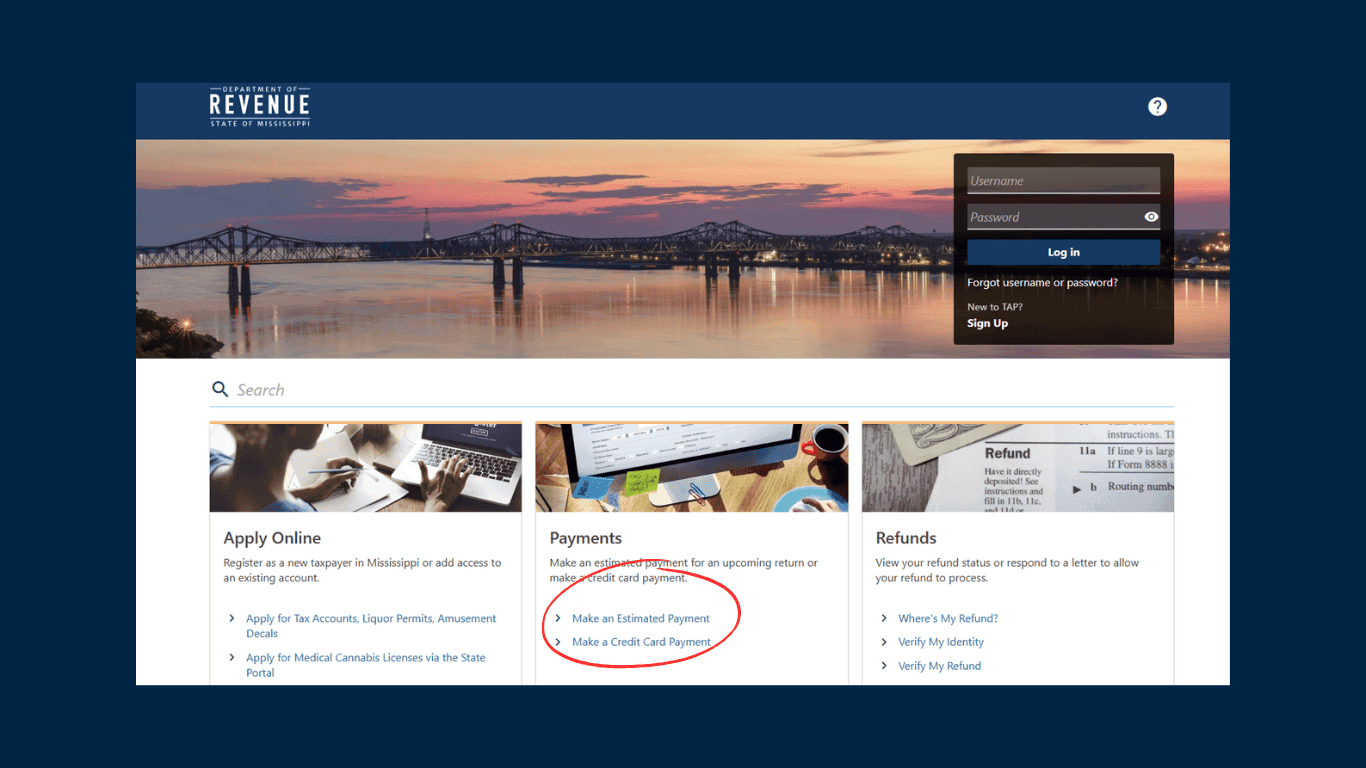
Task: Click the Department of Revenue logo
Action: point(260,107)
